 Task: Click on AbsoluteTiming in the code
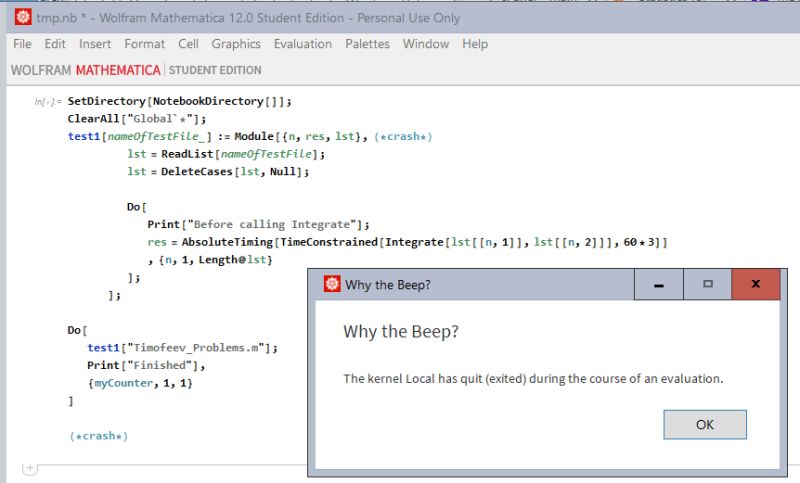coord(228,242)
